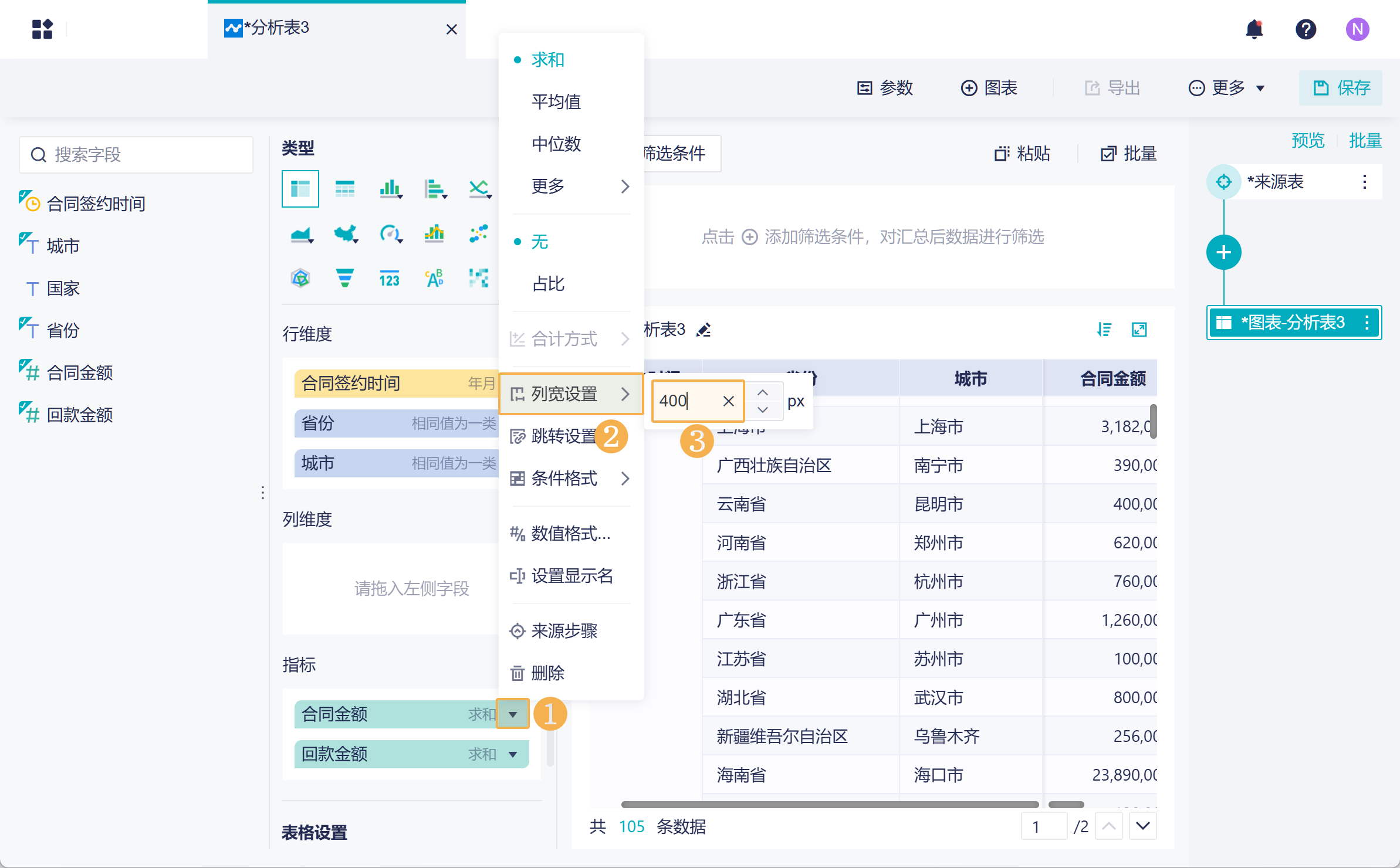The height and width of the screenshot is (868, 1400).
Task: Select the 占比 calculation option
Action: (548, 284)
